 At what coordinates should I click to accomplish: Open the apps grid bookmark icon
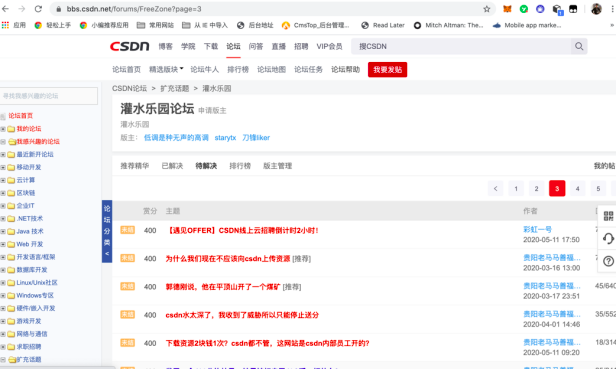point(5,25)
